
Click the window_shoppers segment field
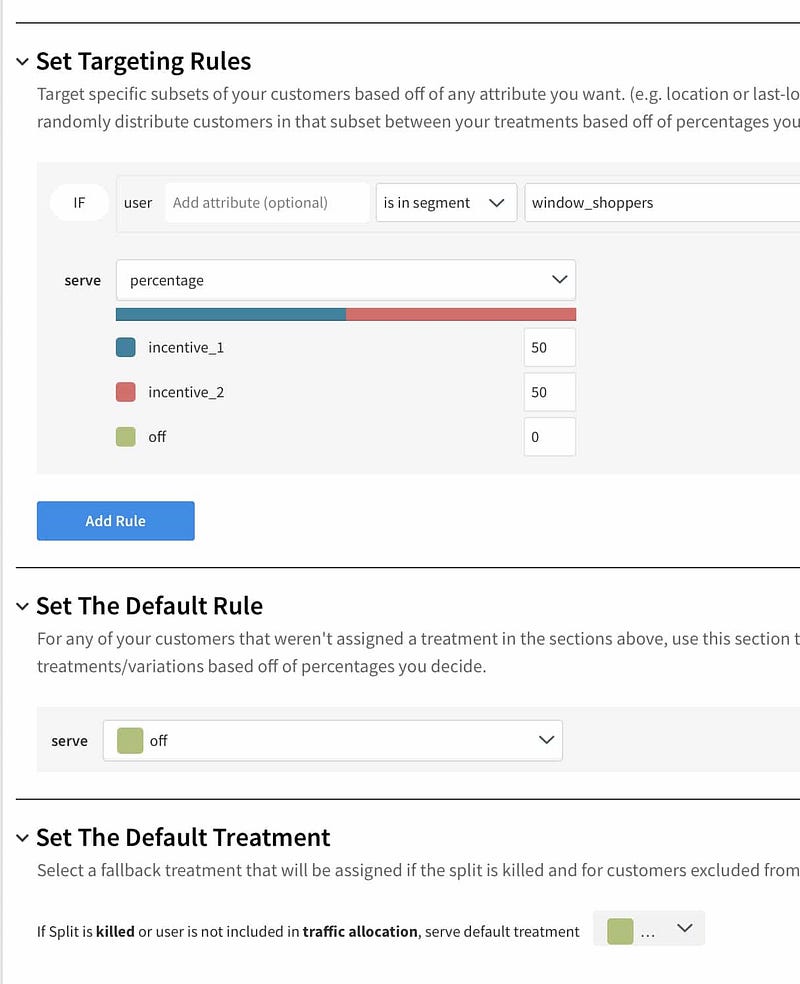(x=662, y=203)
